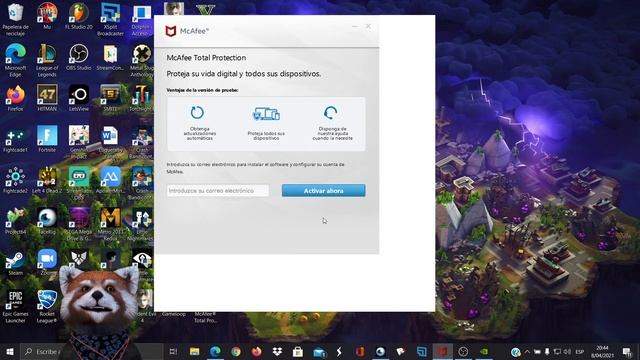
Task: Select the Microsoft Edge desktop shortcut
Action: [x=16, y=60]
